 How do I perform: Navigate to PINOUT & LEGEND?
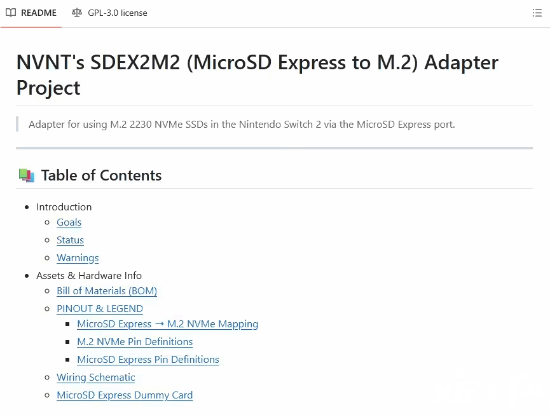point(100,309)
